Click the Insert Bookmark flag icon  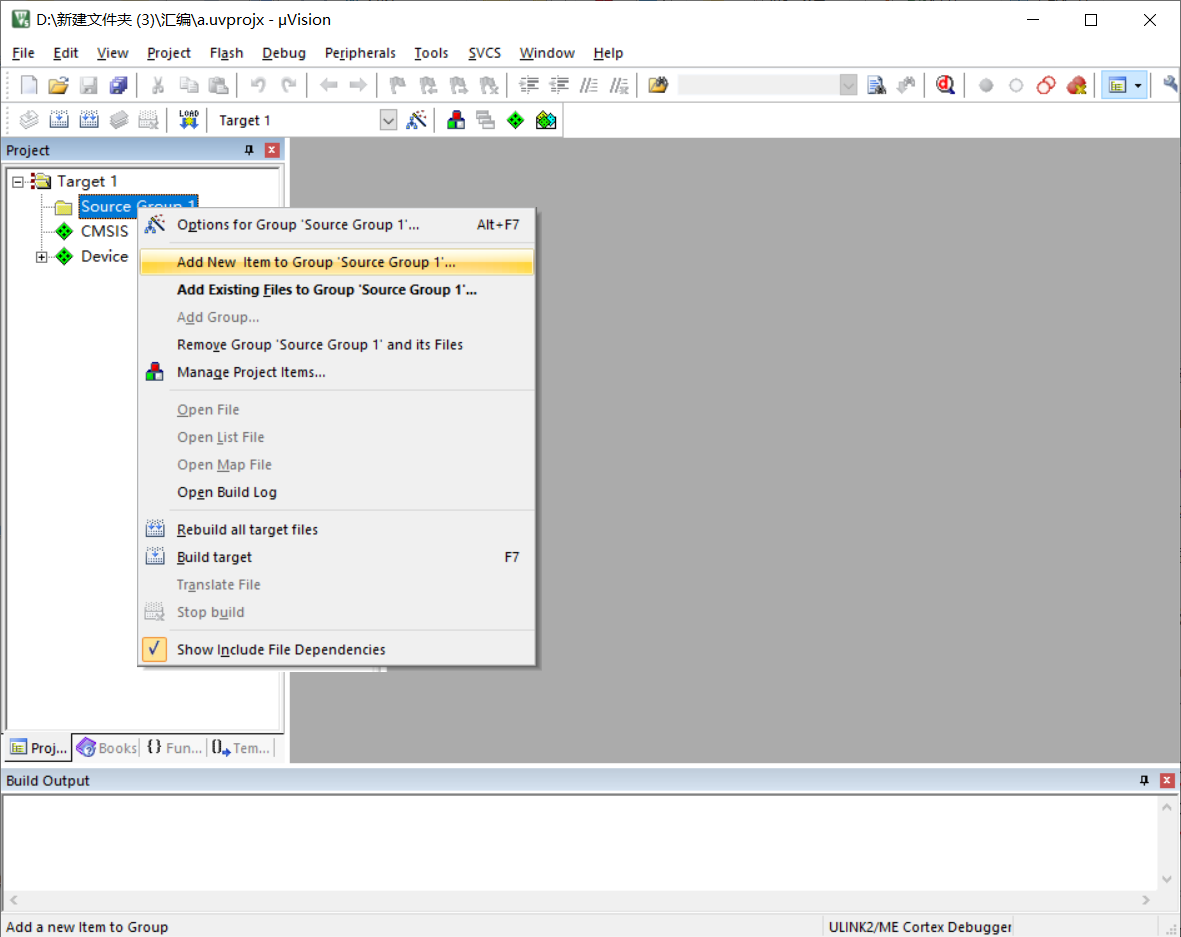pos(398,85)
